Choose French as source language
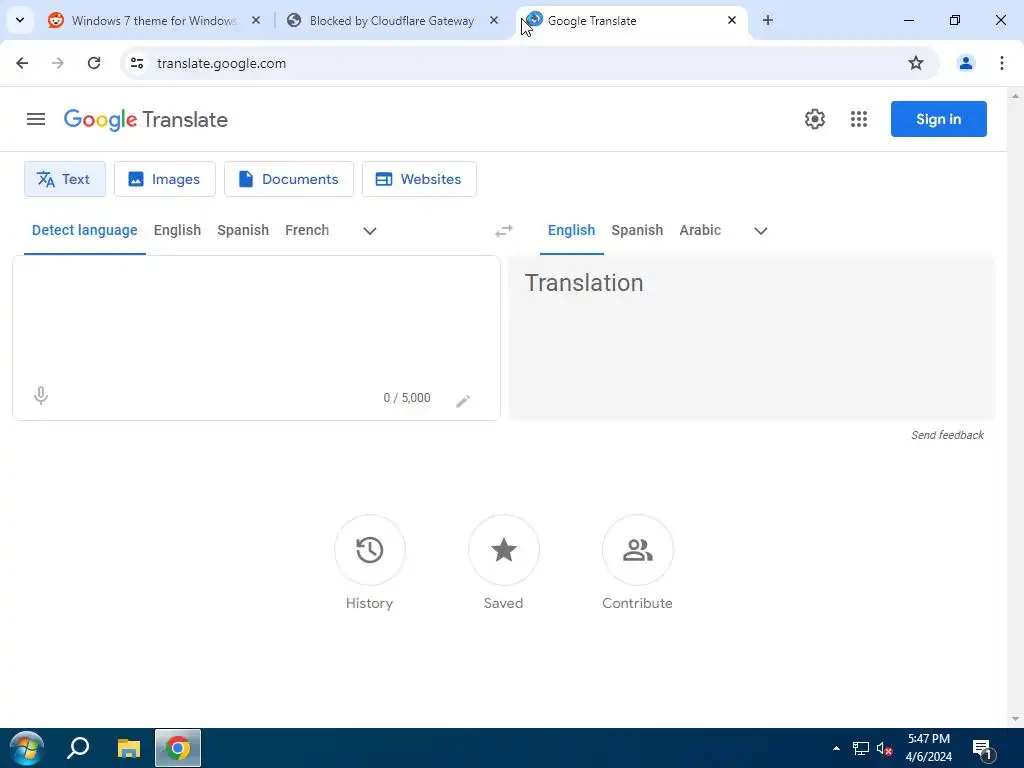The image size is (1024, 768). pyautogui.click(x=307, y=231)
